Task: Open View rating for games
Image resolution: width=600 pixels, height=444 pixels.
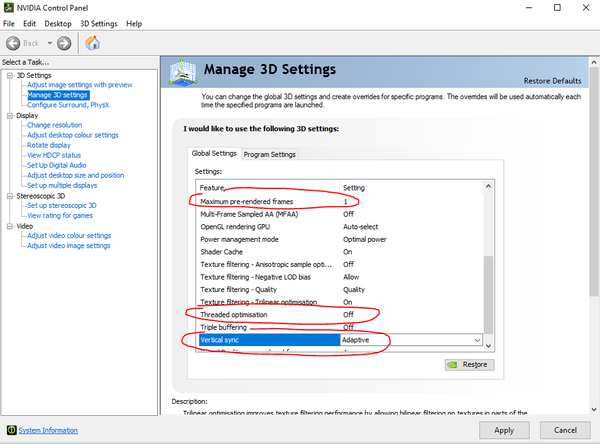Action: coord(60,215)
